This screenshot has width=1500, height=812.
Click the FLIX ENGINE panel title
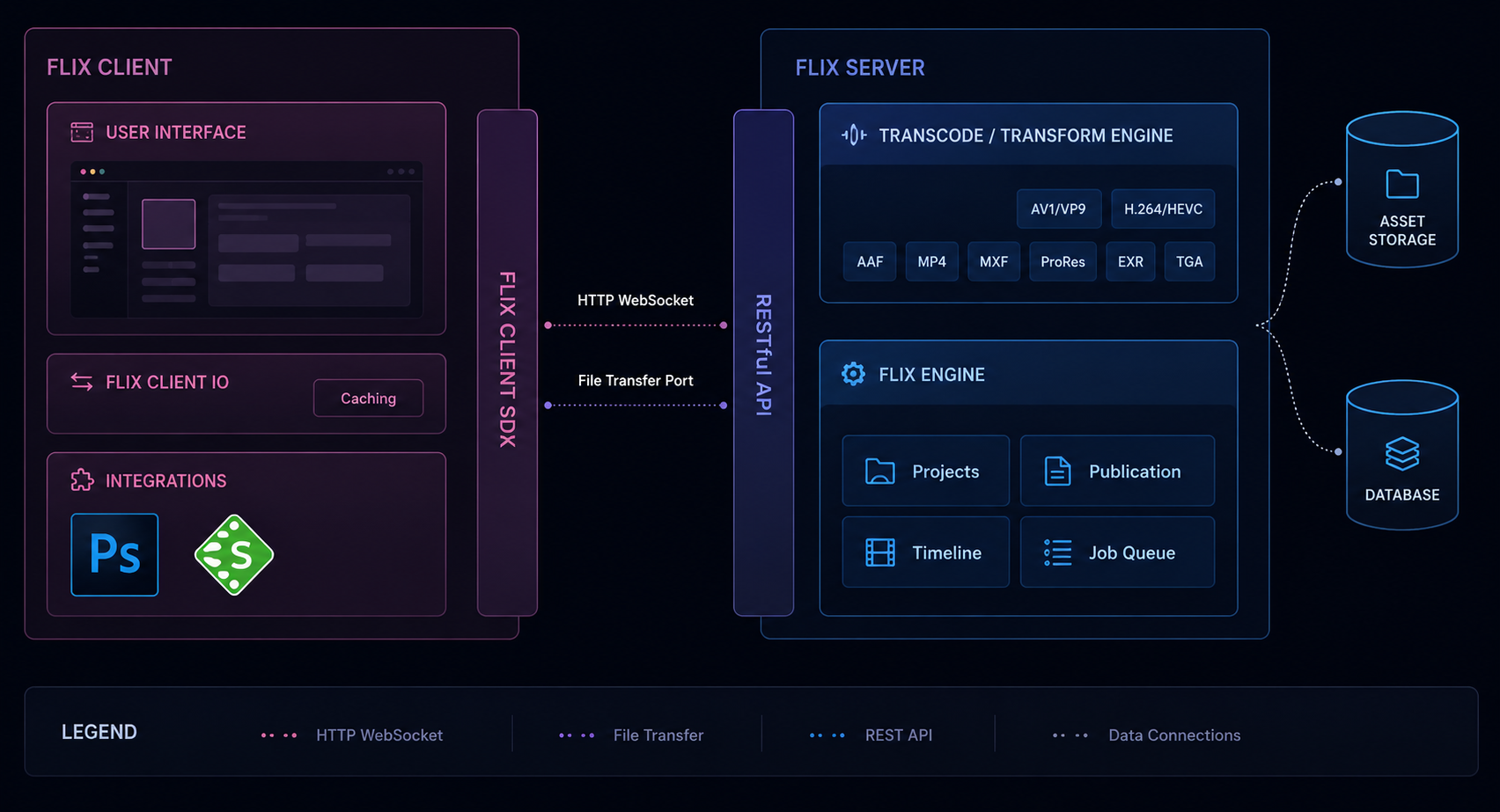[x=931, y=375]
